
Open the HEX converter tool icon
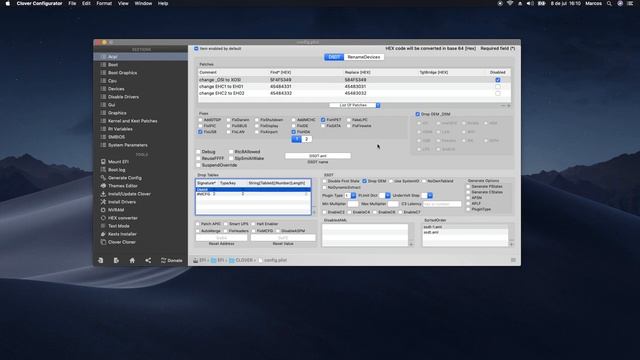point(103,218)
